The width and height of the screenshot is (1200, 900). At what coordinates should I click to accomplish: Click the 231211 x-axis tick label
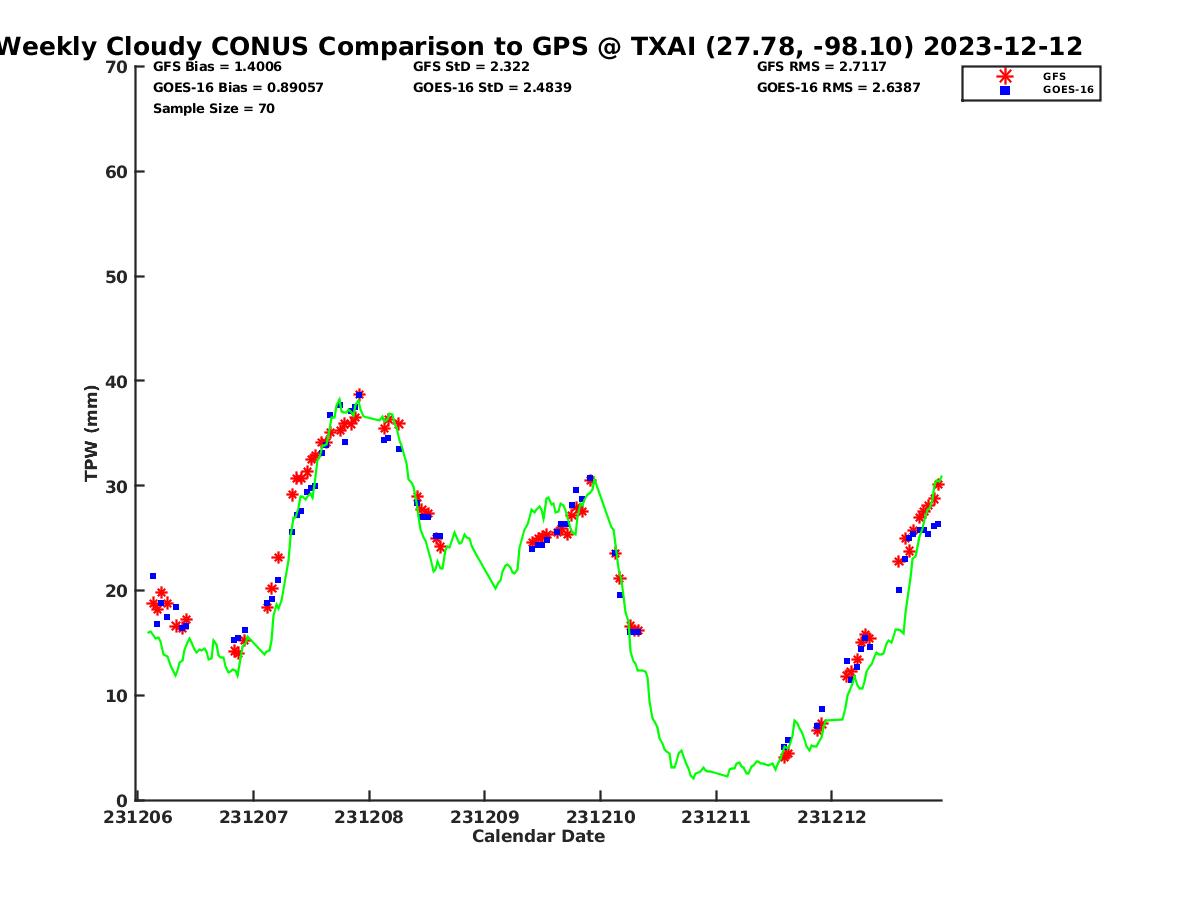click(715, 818)
